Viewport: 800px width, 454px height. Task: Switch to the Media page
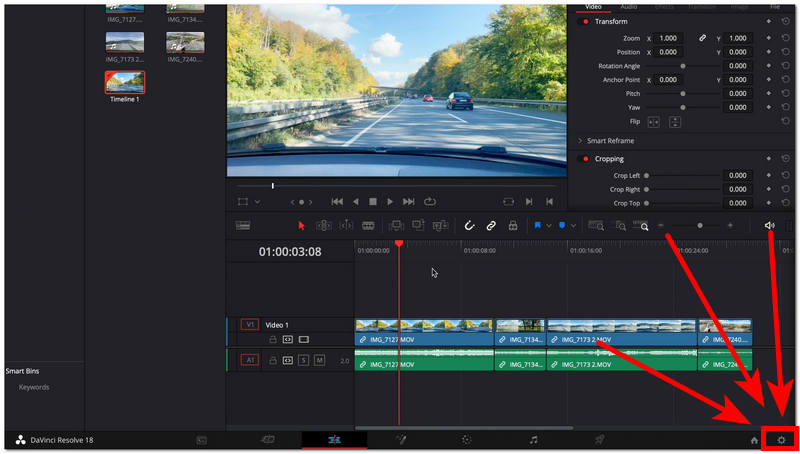202,440
